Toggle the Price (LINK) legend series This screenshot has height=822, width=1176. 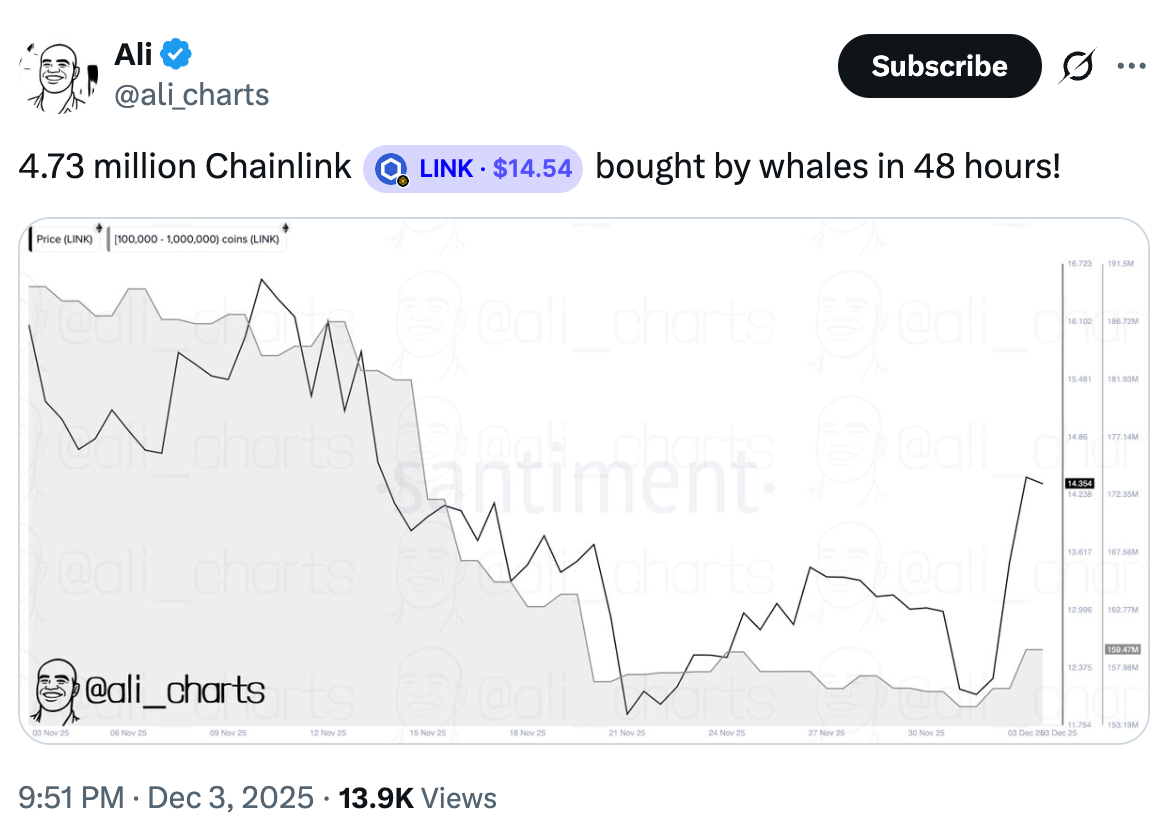point(64,240)
